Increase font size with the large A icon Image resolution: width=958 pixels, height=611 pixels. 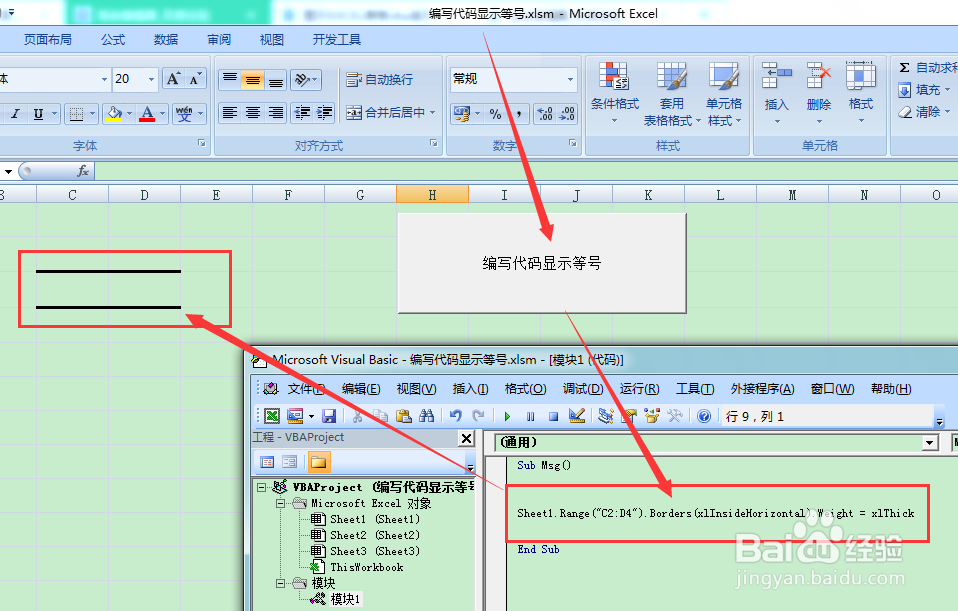click(174, 79)
